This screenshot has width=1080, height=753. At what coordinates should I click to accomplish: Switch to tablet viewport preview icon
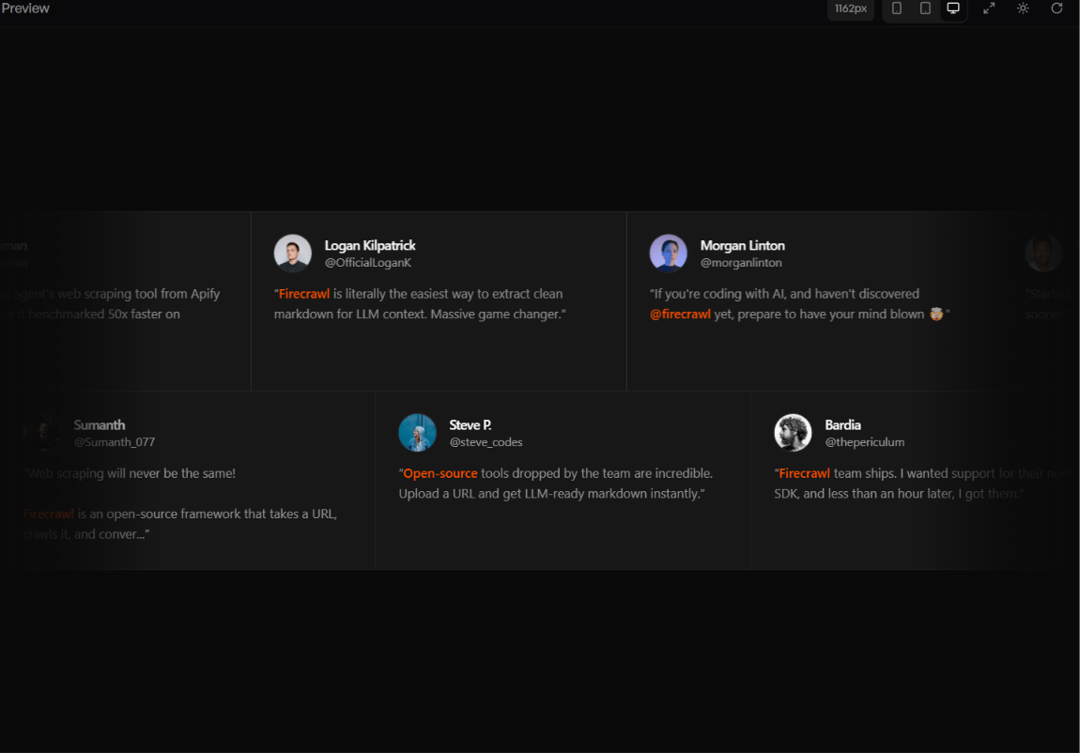[x=925, y=8]
